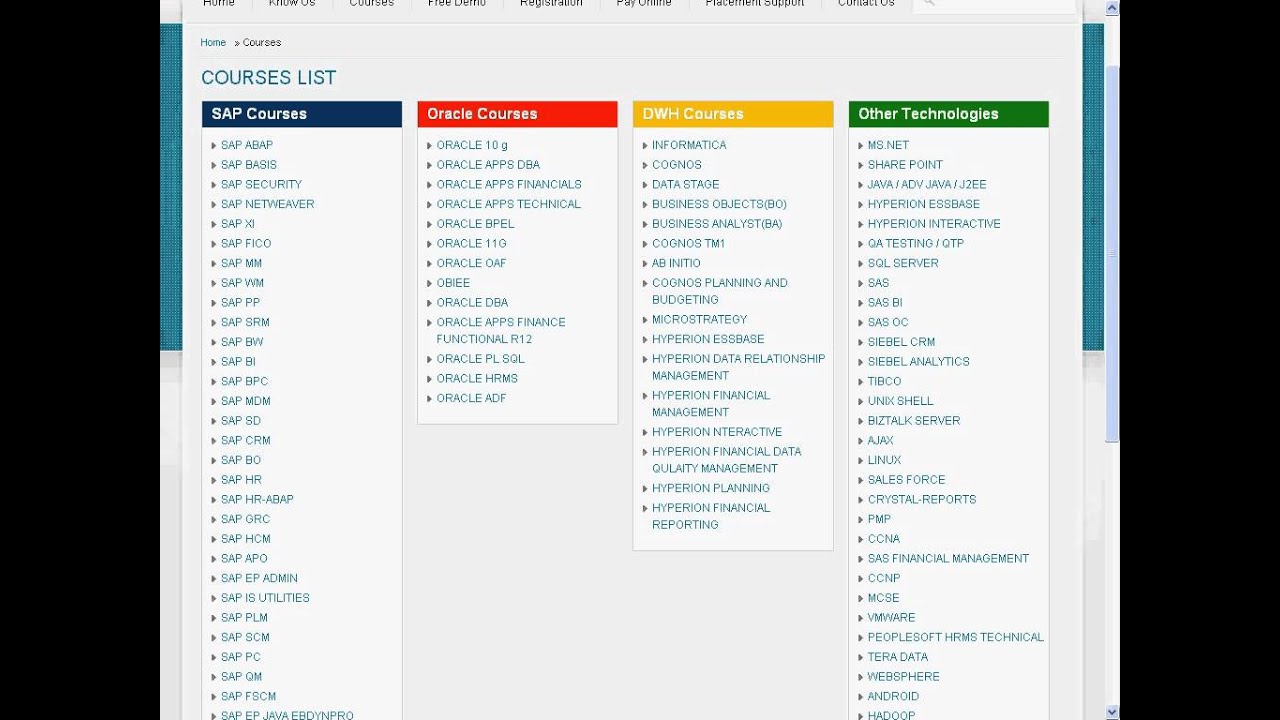Open the SAP SECURITY course link
The height and width of the screenshot is (720, 1280).
[x=261, y=185]
